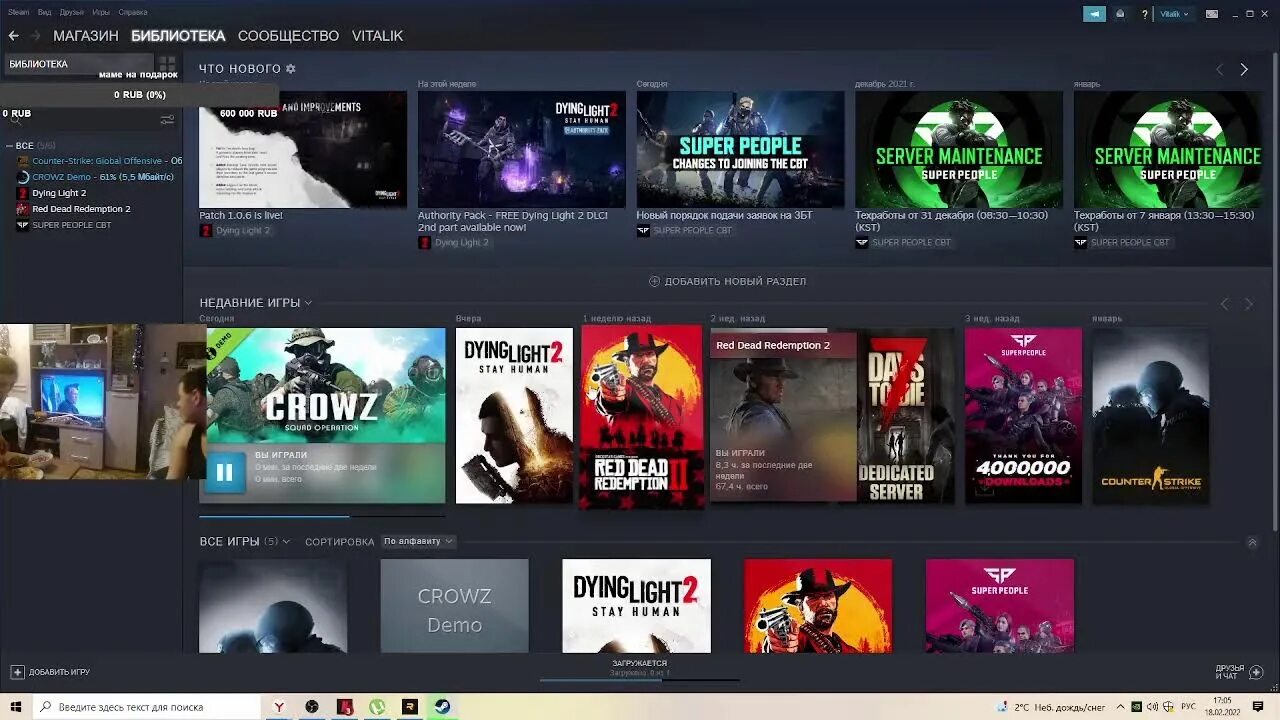The height and width of the screenshot is (720, 1280).
Task: Click the taskbar search field
Action: [x=147, y=707]
